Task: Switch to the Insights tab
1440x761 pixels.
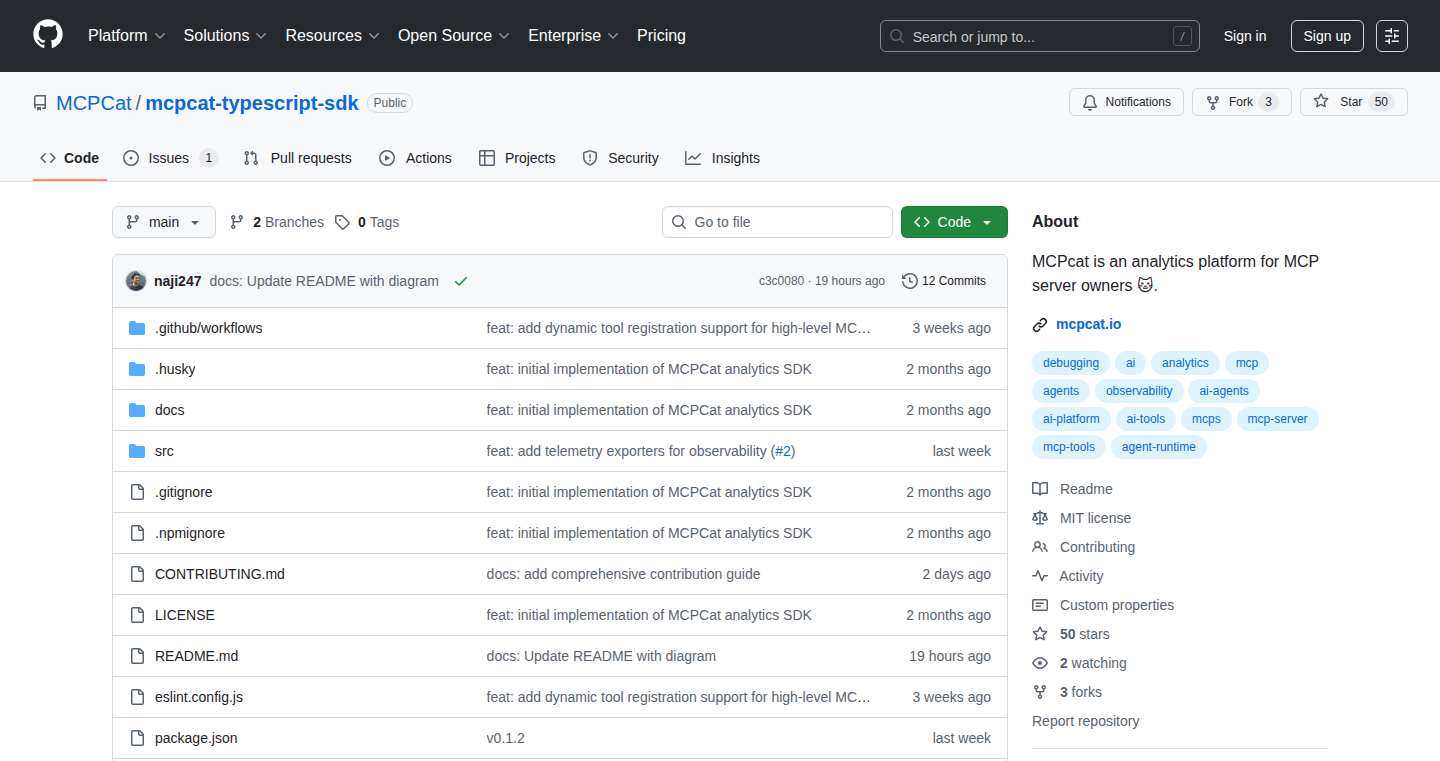Action: (722, 158)
